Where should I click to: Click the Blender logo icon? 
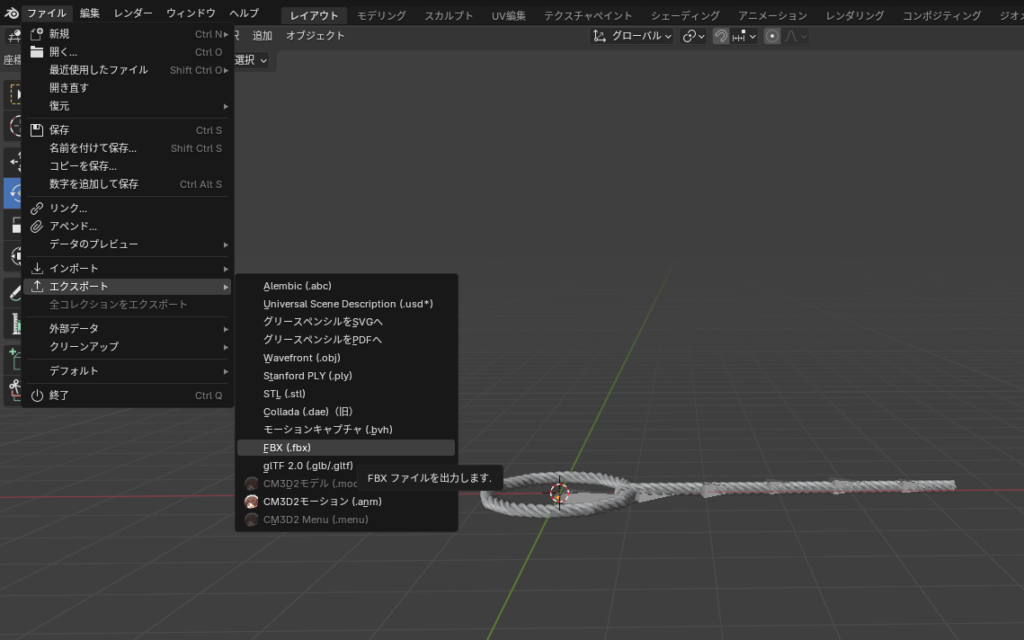pos(11,14)
